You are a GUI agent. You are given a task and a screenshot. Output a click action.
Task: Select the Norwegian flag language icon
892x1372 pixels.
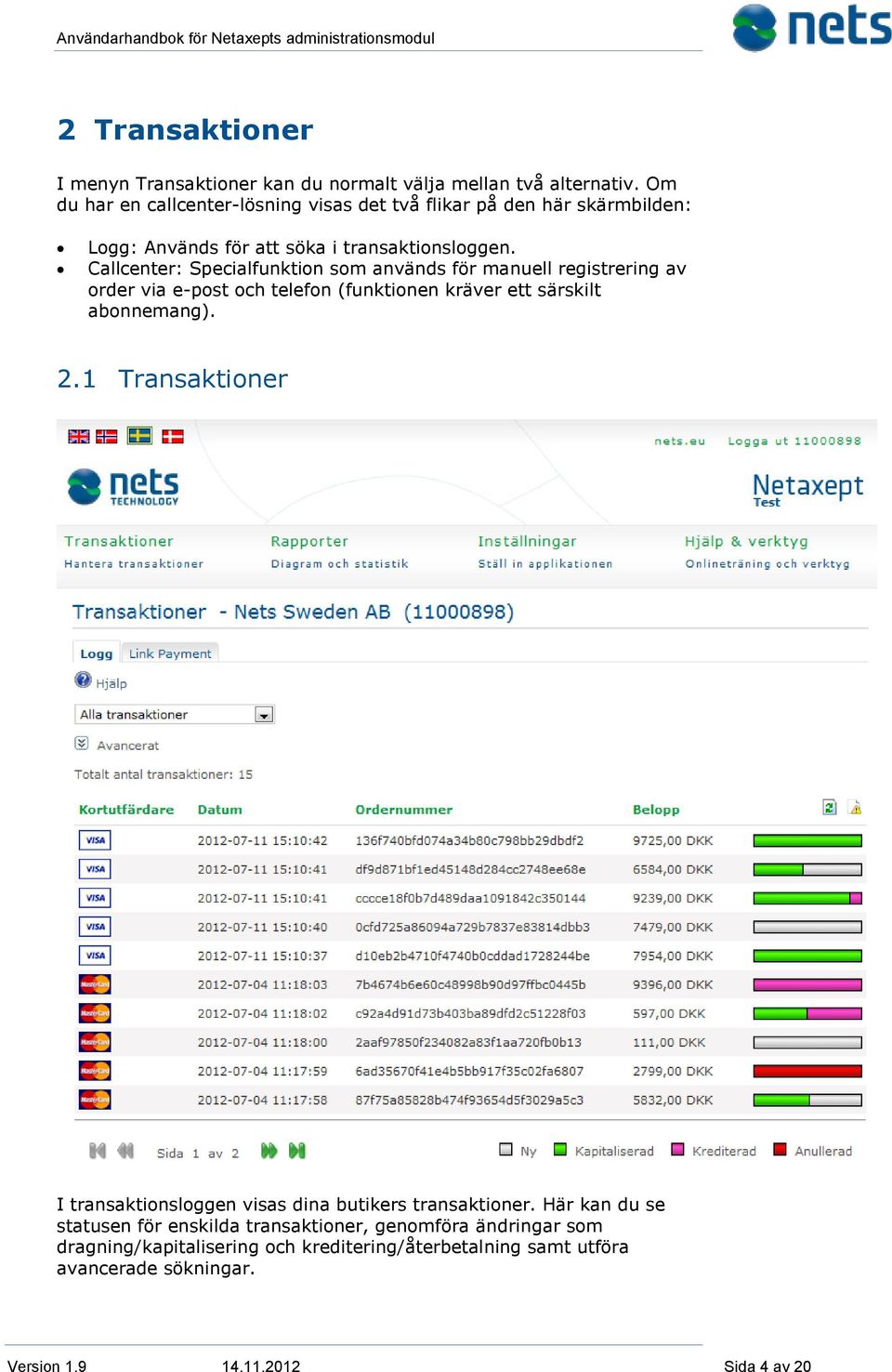click(x=107, y=436)
